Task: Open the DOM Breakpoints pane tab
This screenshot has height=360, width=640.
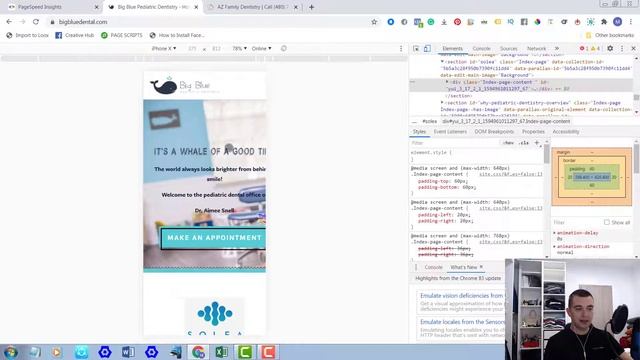Action: (x=494, y=131)
